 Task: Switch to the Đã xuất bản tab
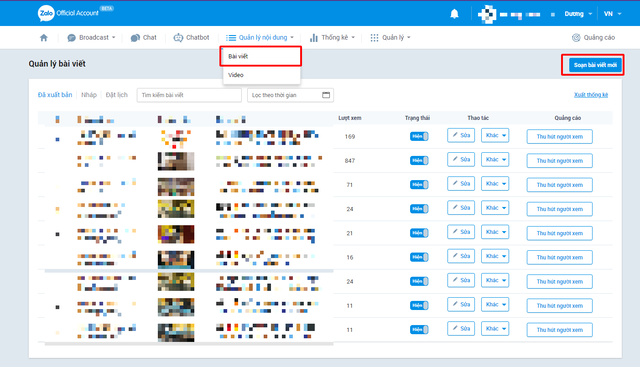click(x=55, y=95)
